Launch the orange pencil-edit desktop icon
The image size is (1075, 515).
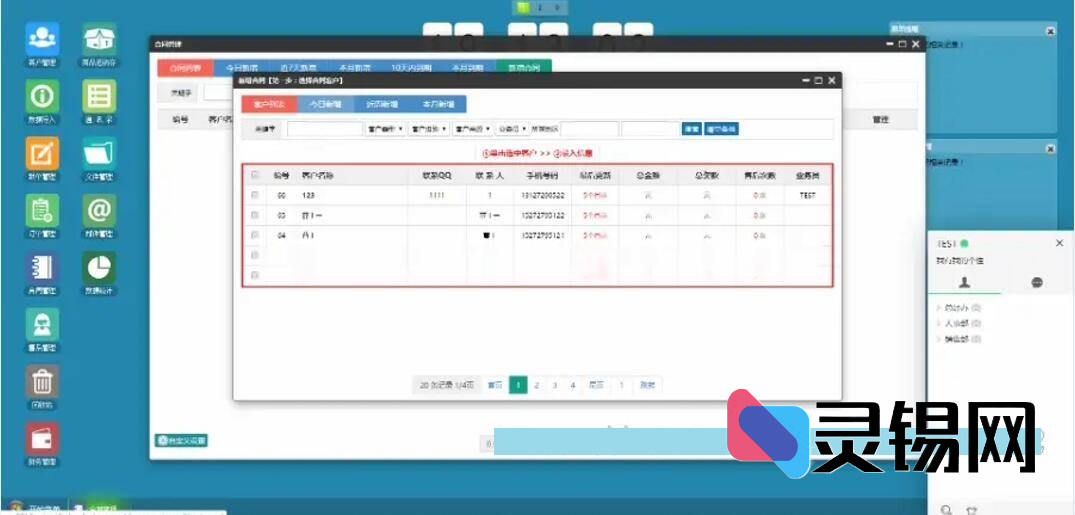tap(42, 154)
